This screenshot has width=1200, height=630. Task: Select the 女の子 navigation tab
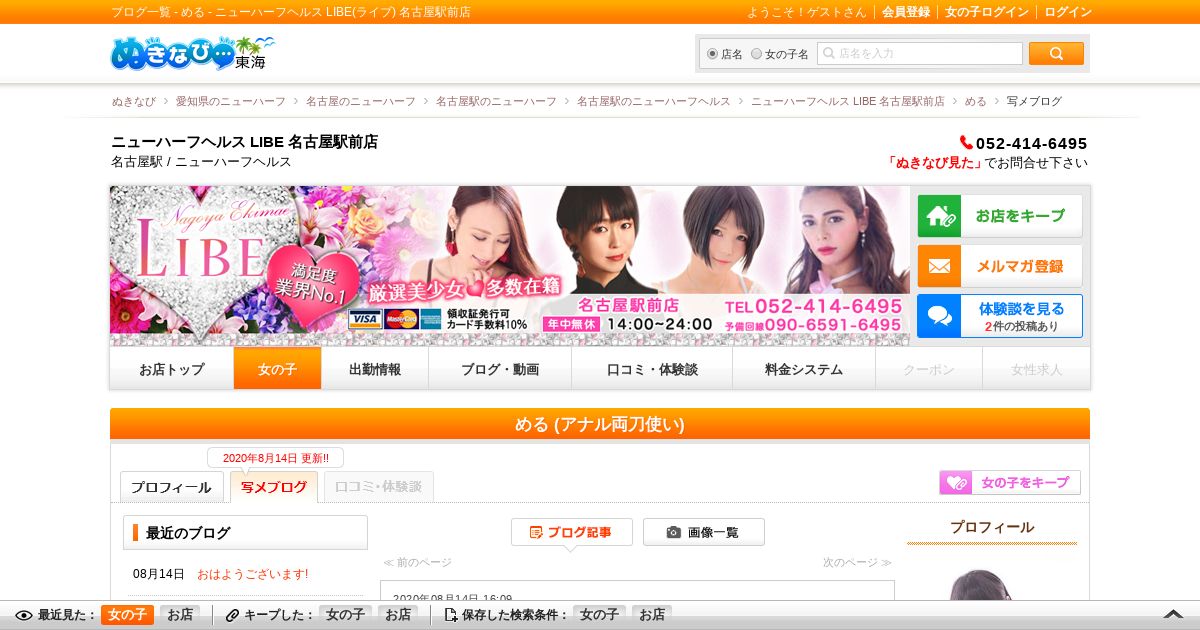[278, 369]
